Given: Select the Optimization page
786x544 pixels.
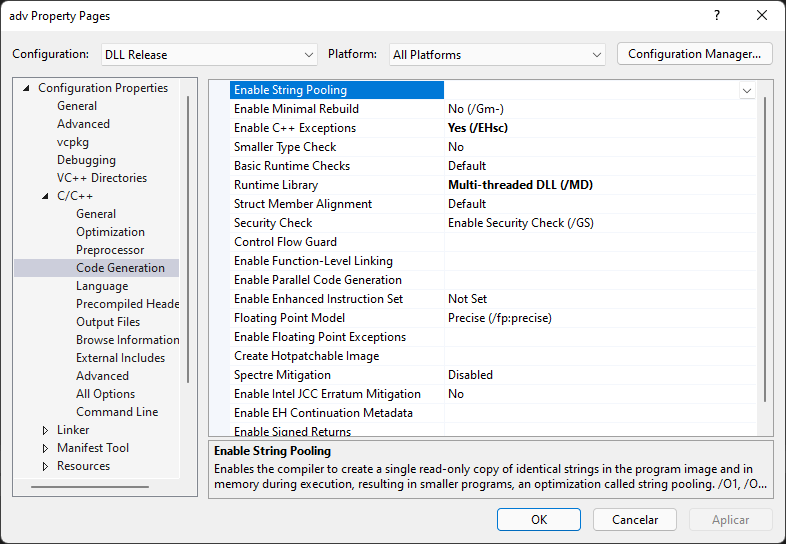Looking at the screenshot, I should [x=110, y=232].
